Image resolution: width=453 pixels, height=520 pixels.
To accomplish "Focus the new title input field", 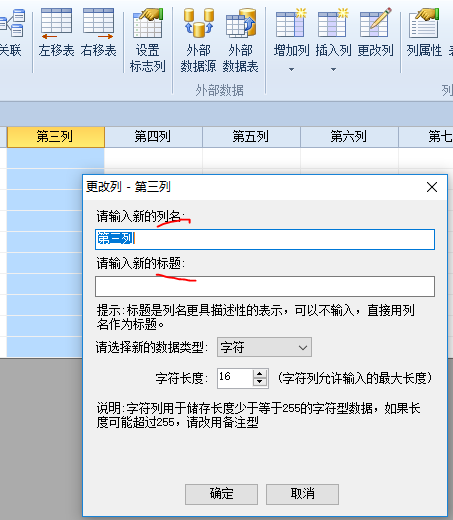I will point(265,286).
